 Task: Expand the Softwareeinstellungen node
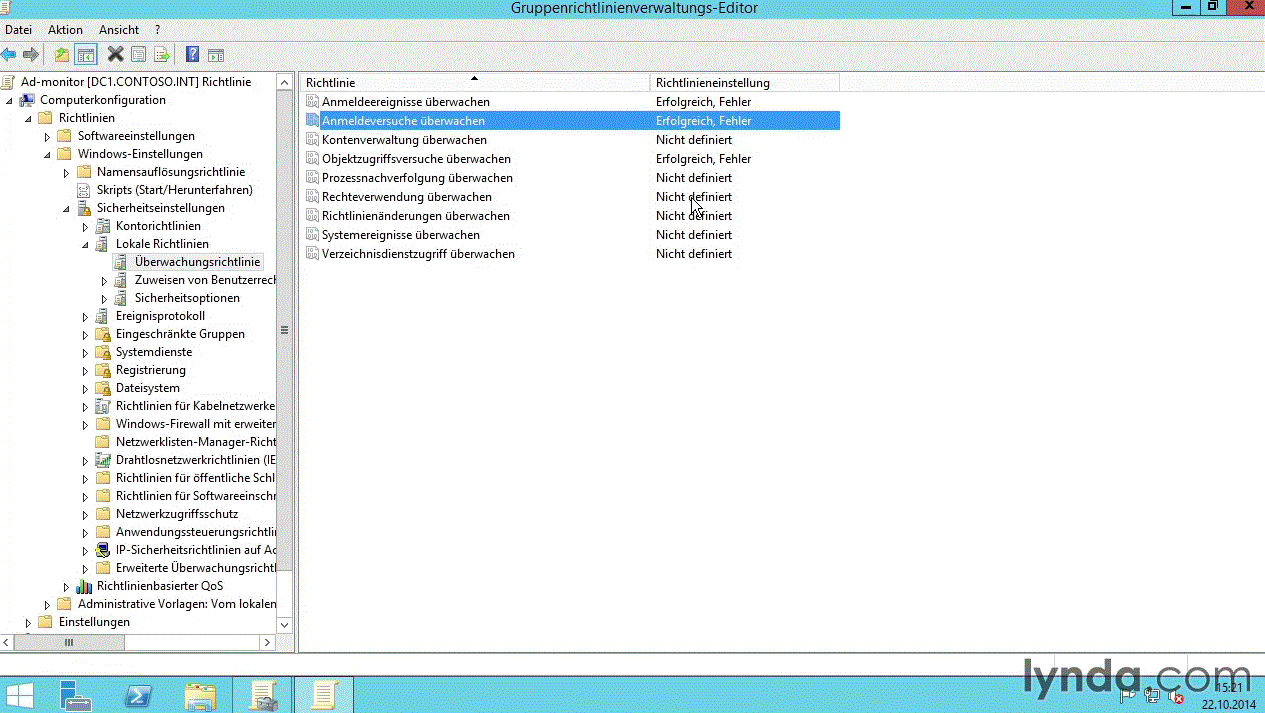point(47,136)
